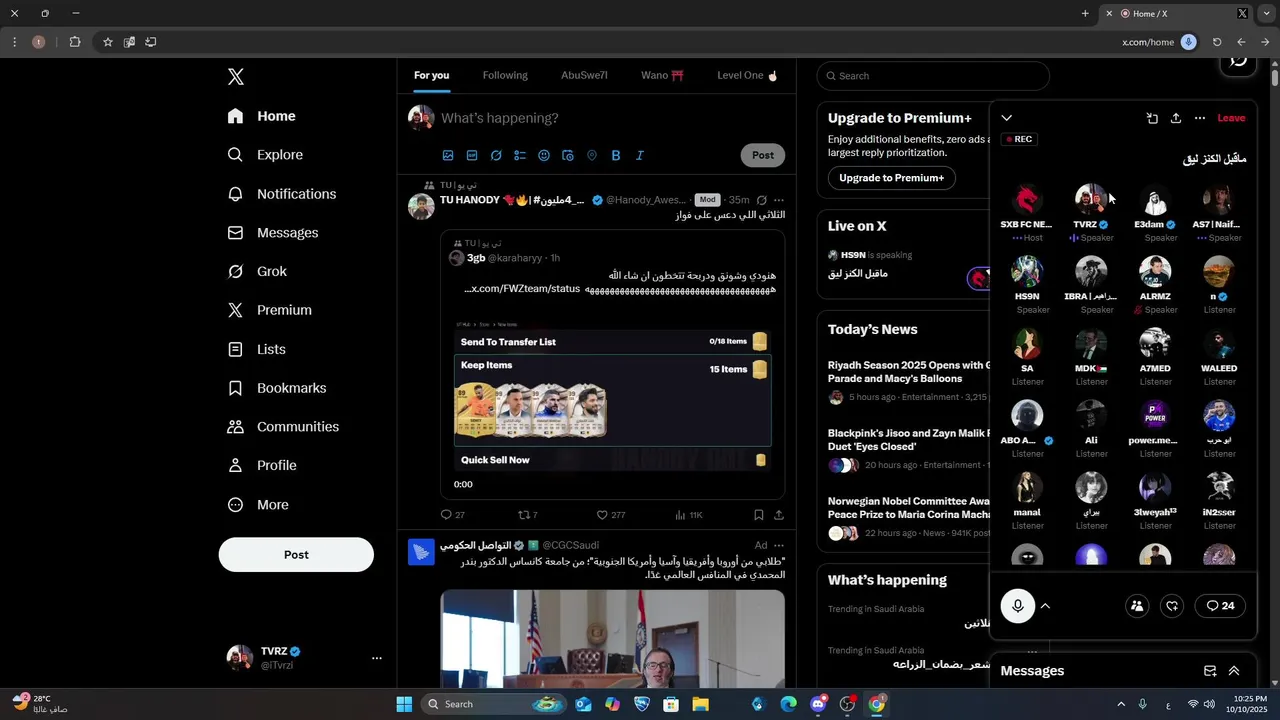Add a poll to the new post

tap(520, 156)
